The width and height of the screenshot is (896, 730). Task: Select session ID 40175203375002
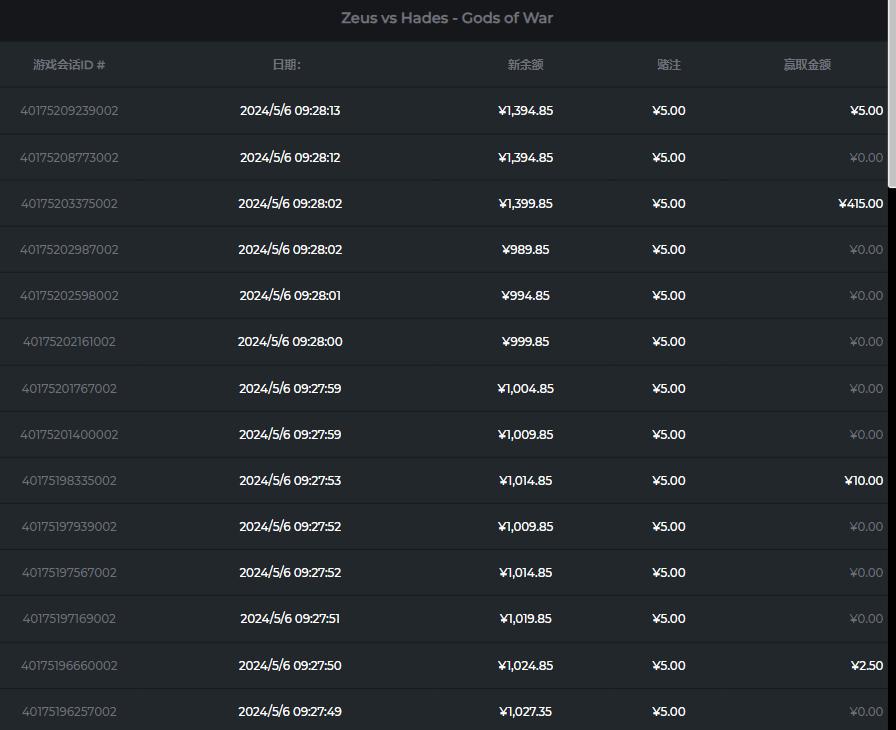pyautogui.click(x=69, y=204)
